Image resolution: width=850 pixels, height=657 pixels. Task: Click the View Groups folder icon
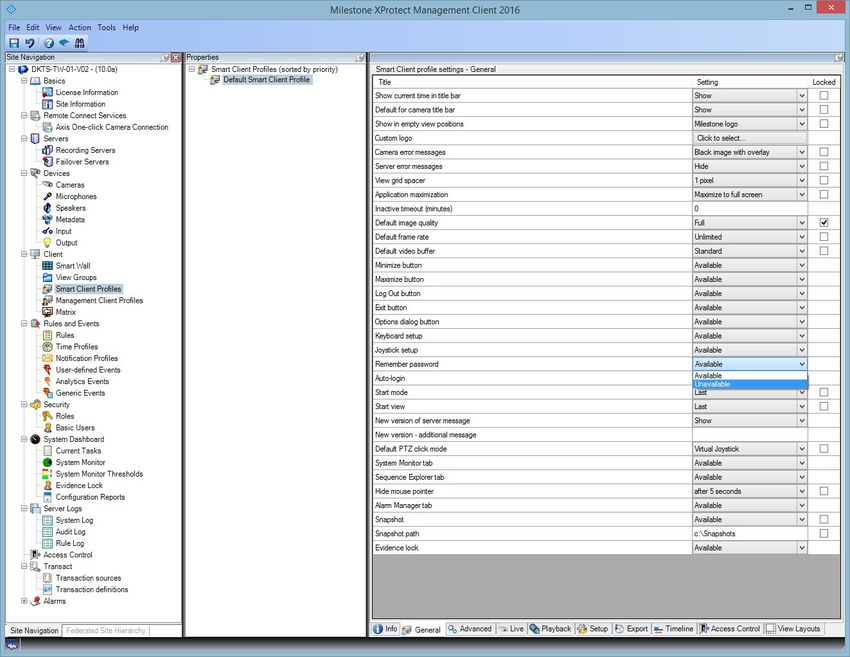click(x=48, y=278)
